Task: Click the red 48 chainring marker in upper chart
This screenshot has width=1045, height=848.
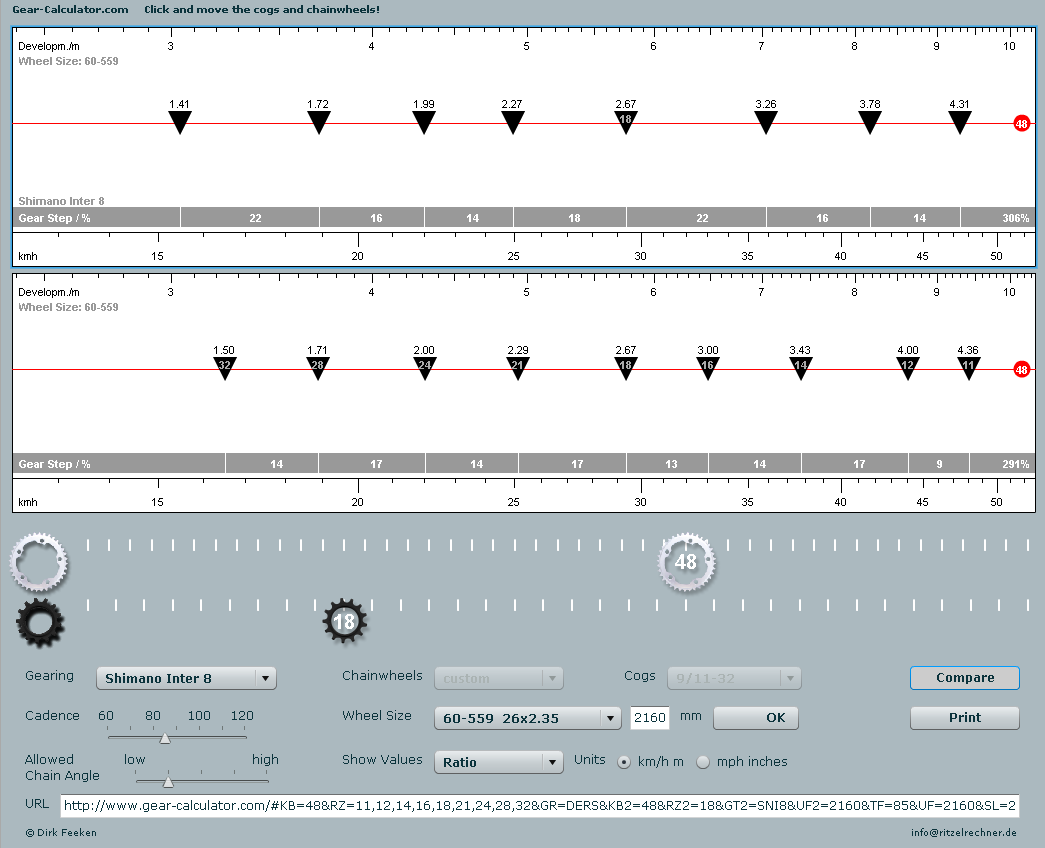Action: point(1021,124)
